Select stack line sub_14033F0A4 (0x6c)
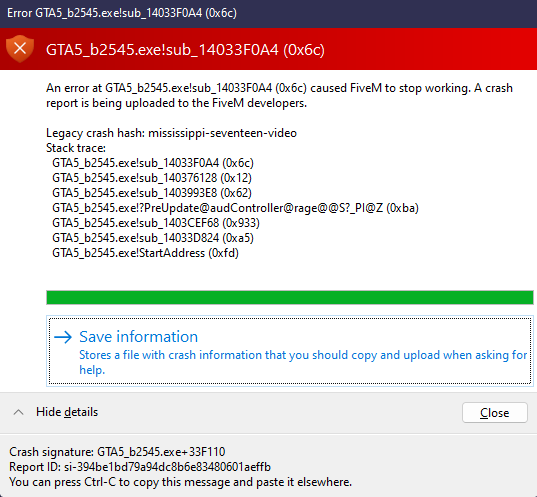Image resolution: width=537 pixels, height=497 pixels. [x=153, y=163]
